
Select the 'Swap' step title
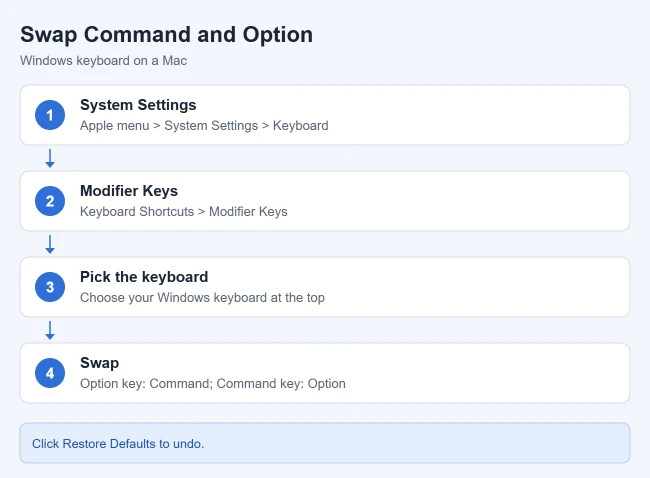(x=99, y=363)
